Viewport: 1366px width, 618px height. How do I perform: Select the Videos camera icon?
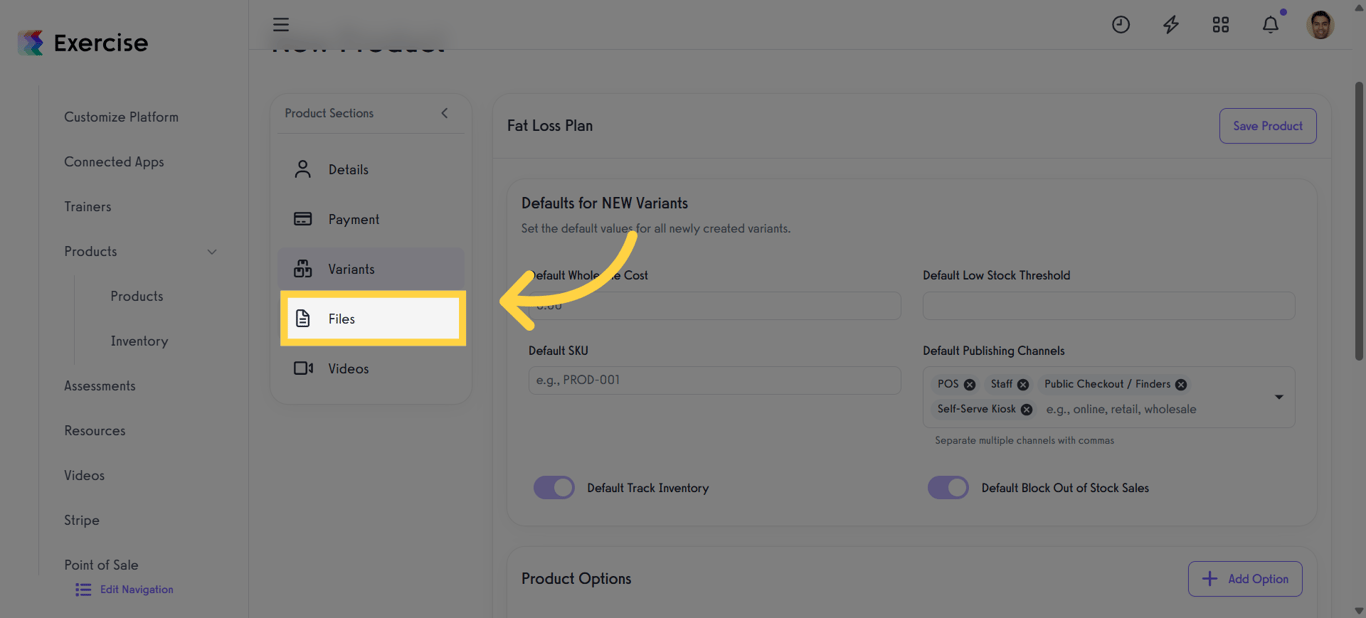click(x=303, y=368)
